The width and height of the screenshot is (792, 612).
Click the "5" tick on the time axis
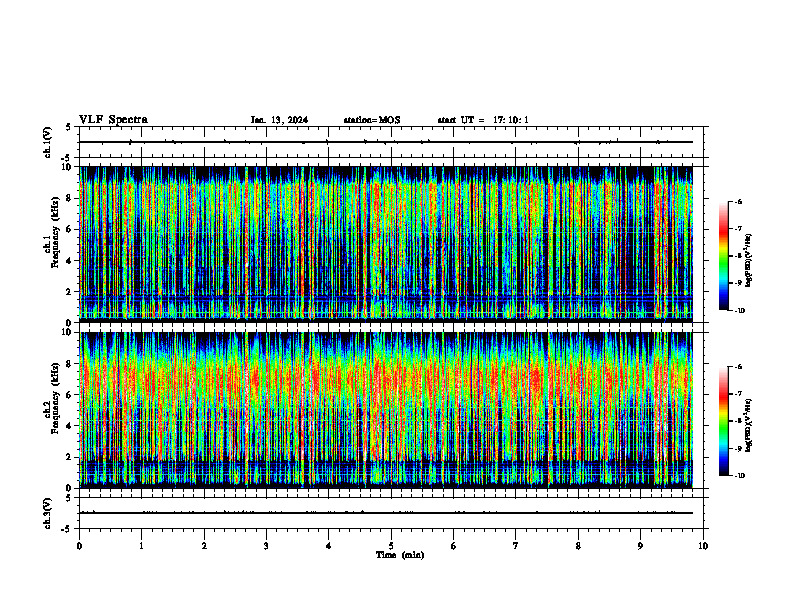pyautogui.click(x=391, y=546)
